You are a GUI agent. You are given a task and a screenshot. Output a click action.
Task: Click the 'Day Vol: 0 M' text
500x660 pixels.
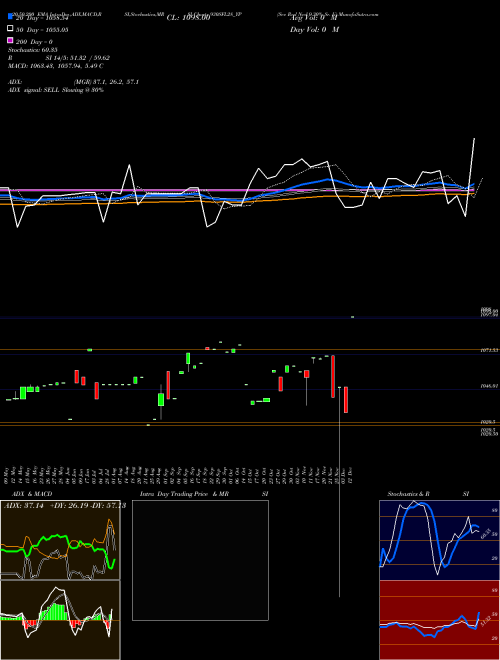click(314, 29)
